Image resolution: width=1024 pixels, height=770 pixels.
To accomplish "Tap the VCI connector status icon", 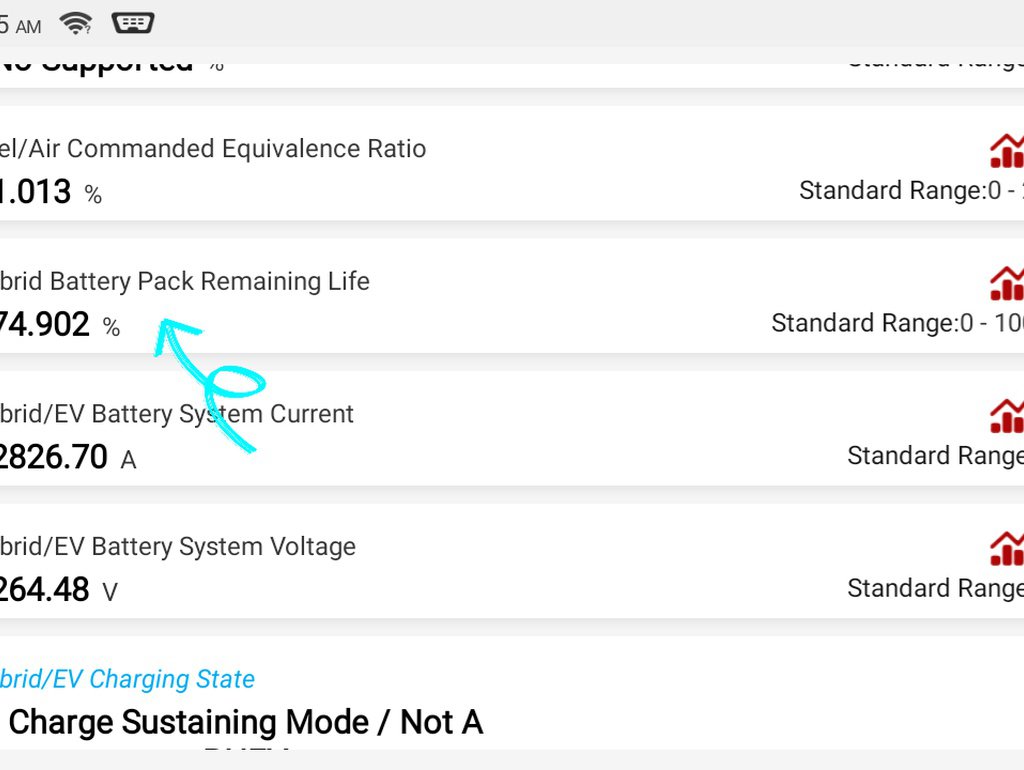I will [x=133, y=23].
